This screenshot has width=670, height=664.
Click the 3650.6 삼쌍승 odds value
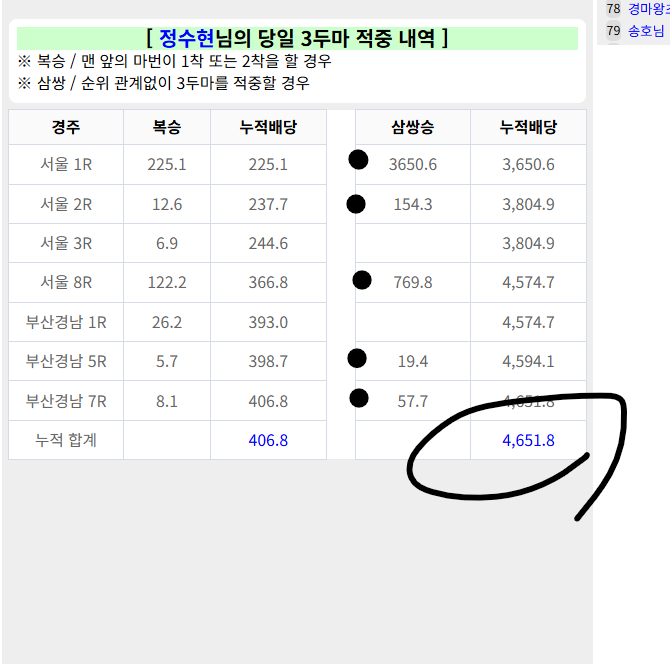(413, 165)
